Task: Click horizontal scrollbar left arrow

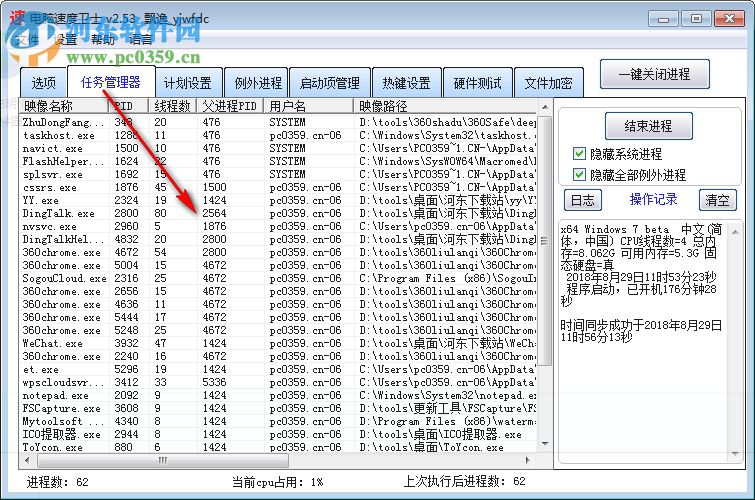Action: click(x=27, y=461)
